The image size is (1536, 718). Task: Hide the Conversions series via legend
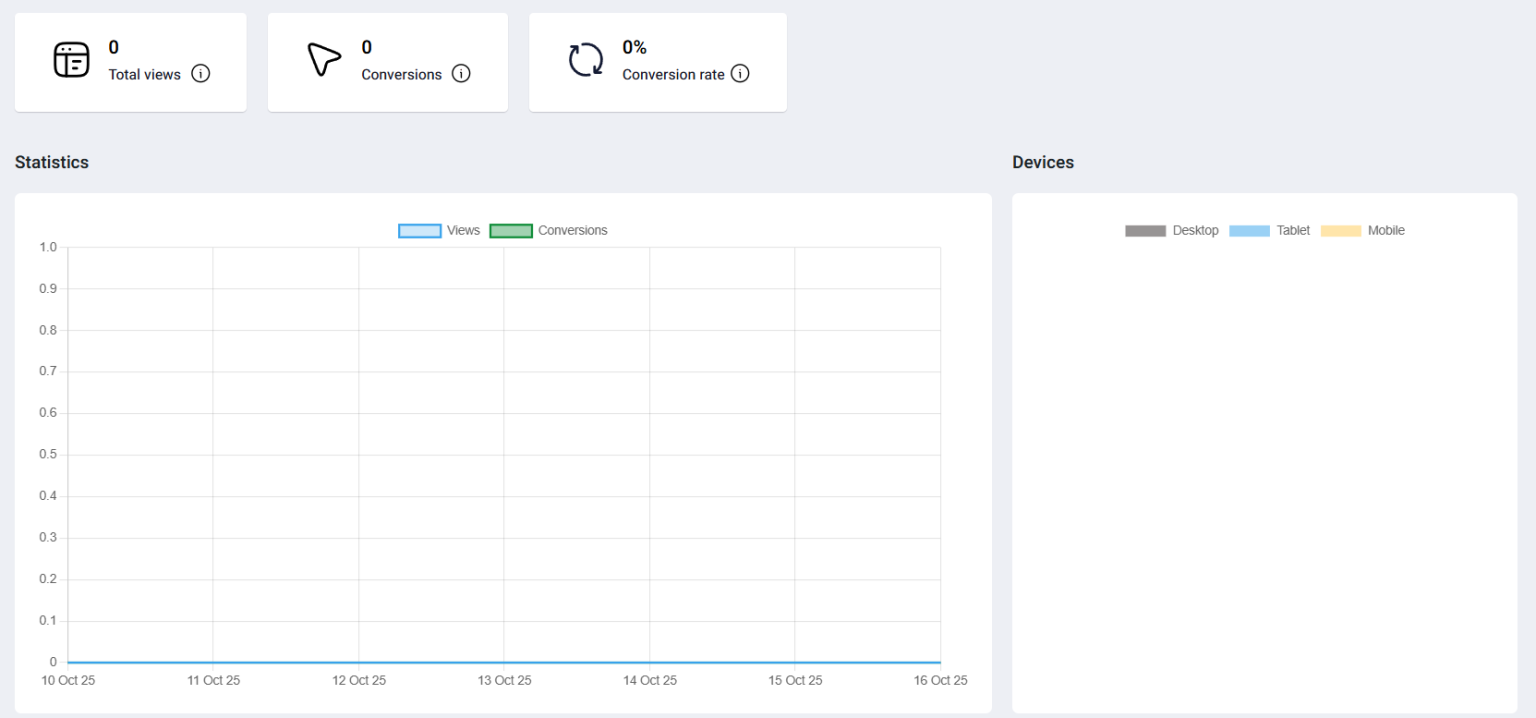(x=549, y=231)
